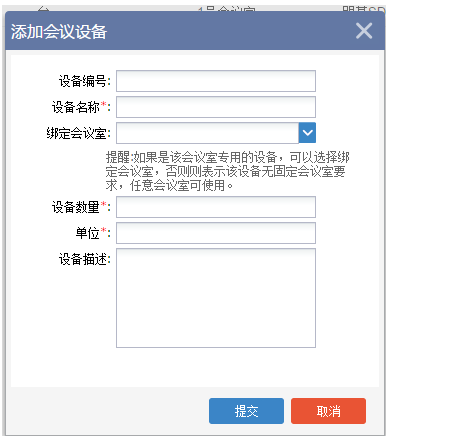Click the 设备数量 input field
The width and height of the screenshot is (470, 440).
tap(216, 207)
